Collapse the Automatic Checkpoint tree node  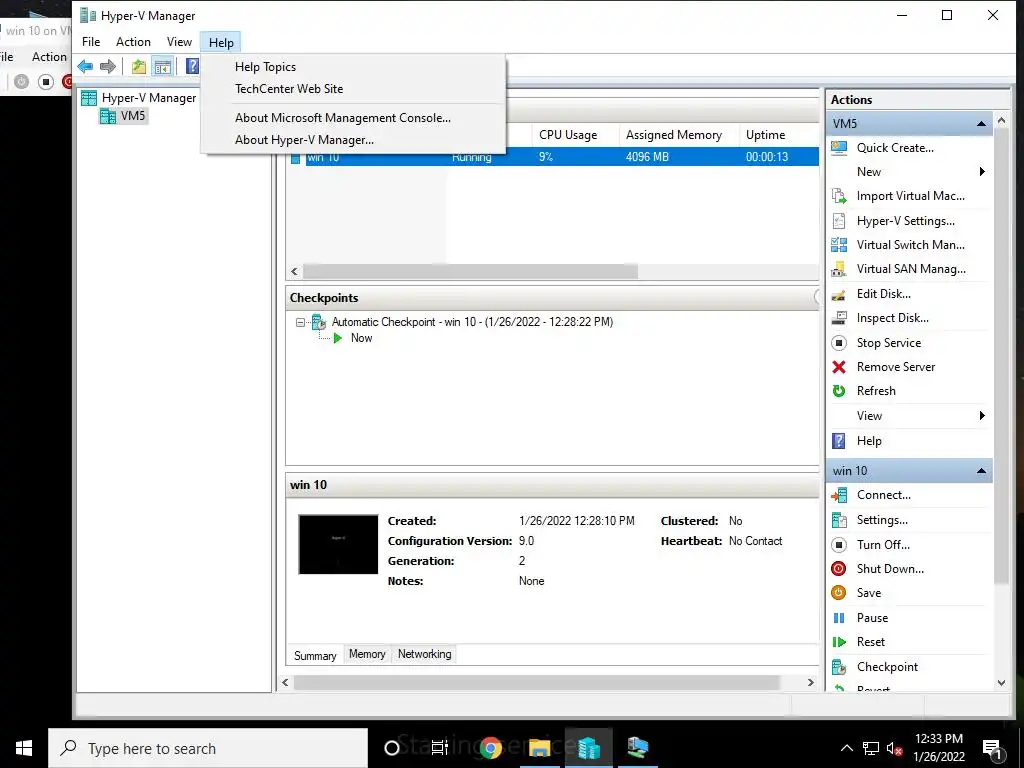pos(300,322)
